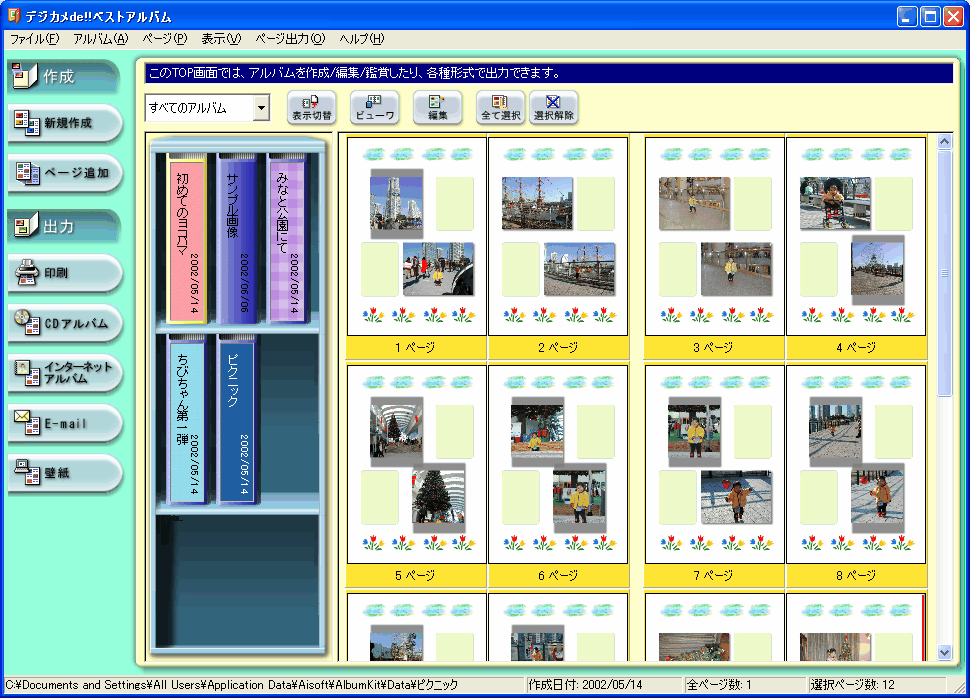Image resolution: width=970 pixels, height=698 pixels.
Task: Click the 壁紙 (wallpaper) output button
Action: tap(65, 473)
